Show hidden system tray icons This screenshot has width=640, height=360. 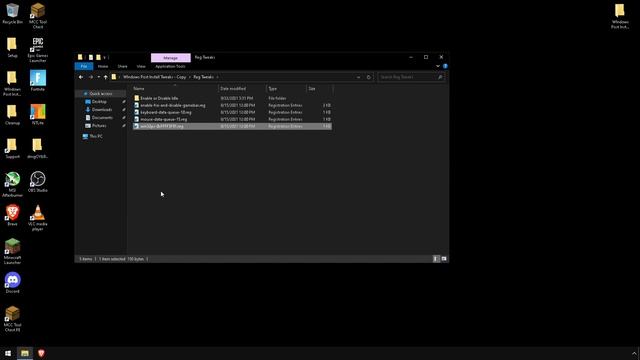634,353
